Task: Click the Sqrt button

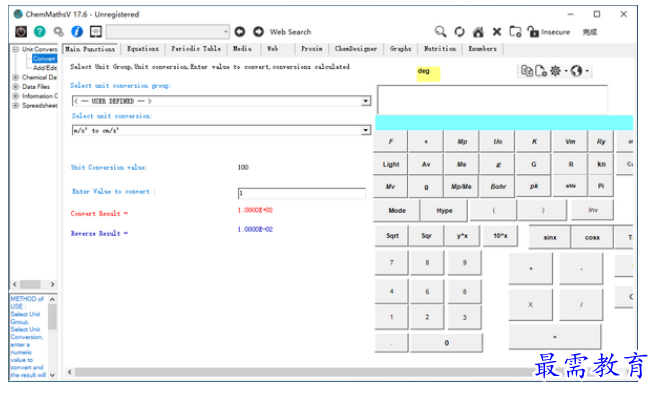Action: point(392,236)
